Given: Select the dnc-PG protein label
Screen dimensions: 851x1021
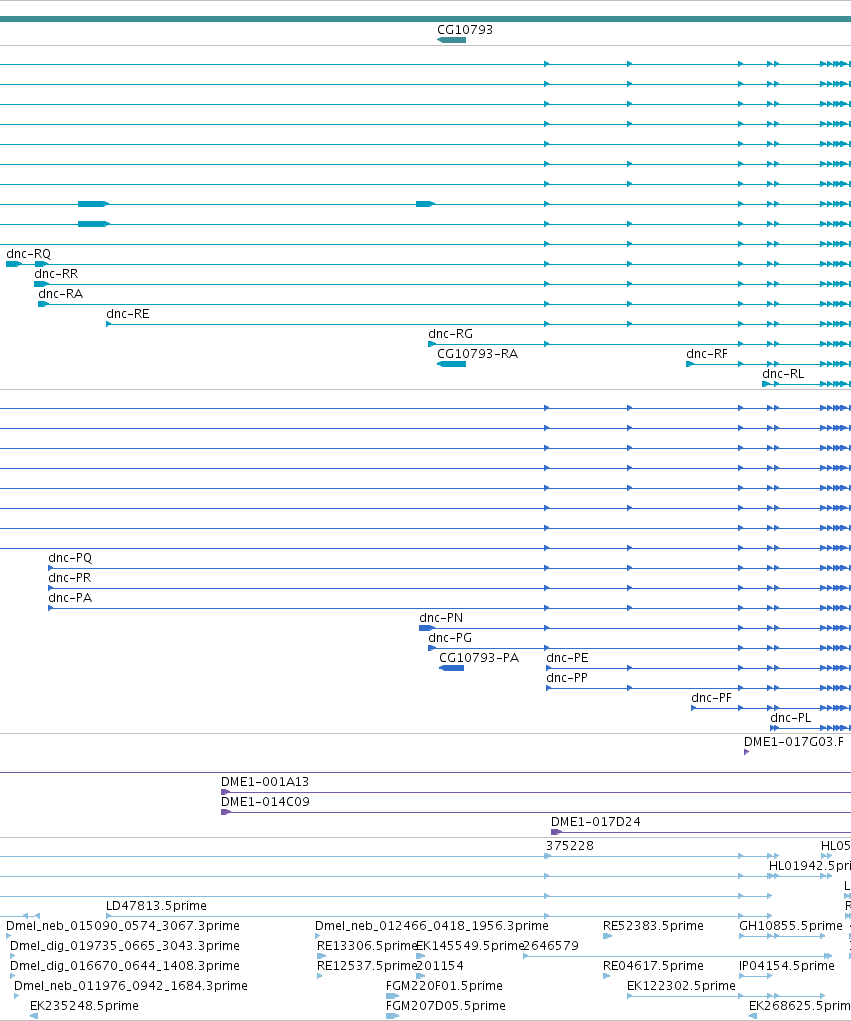Looking at the screenshot, I should [x=450, y=638].
